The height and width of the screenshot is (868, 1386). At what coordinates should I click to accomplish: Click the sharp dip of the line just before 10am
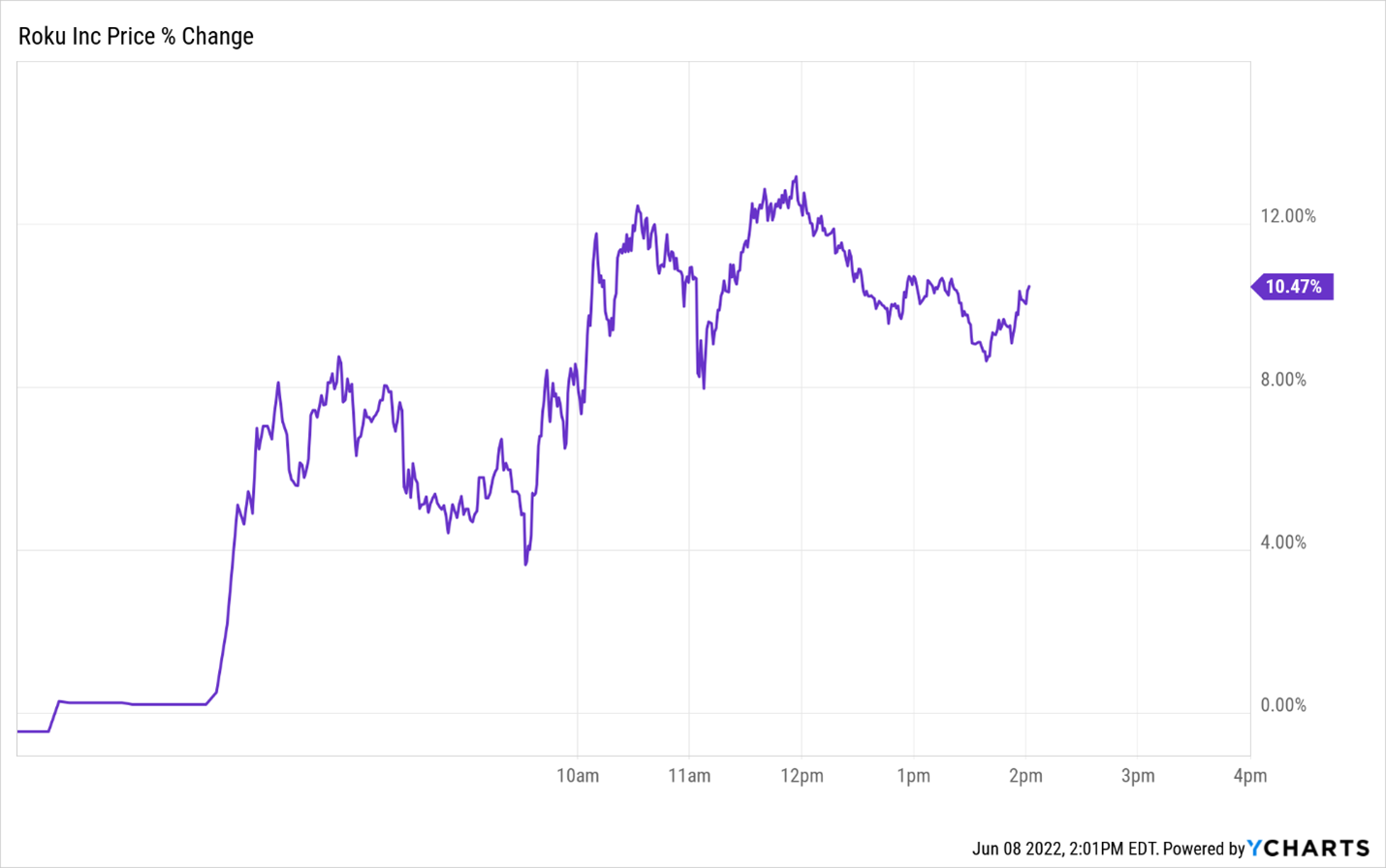(x=526, y=564)
